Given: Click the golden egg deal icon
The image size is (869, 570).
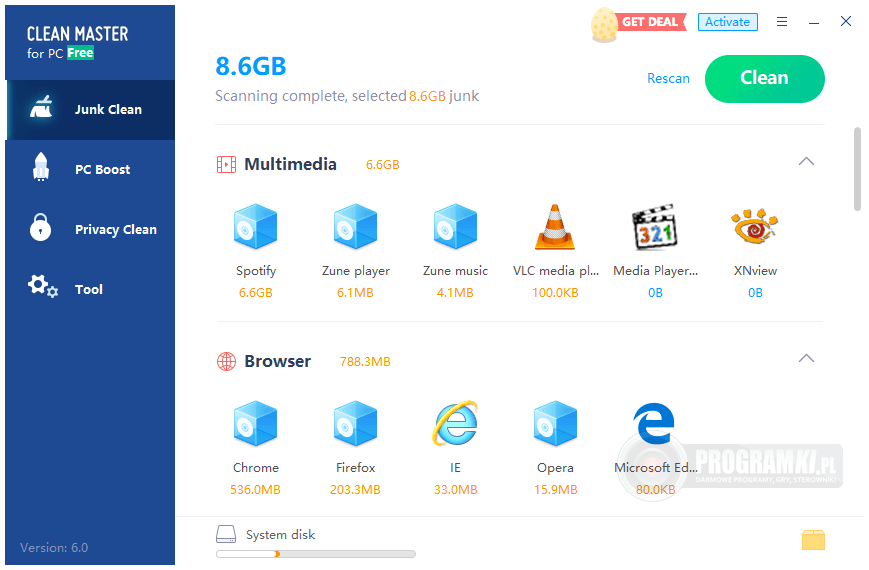Looking at the screenshot, I should [x=604, y=25].
